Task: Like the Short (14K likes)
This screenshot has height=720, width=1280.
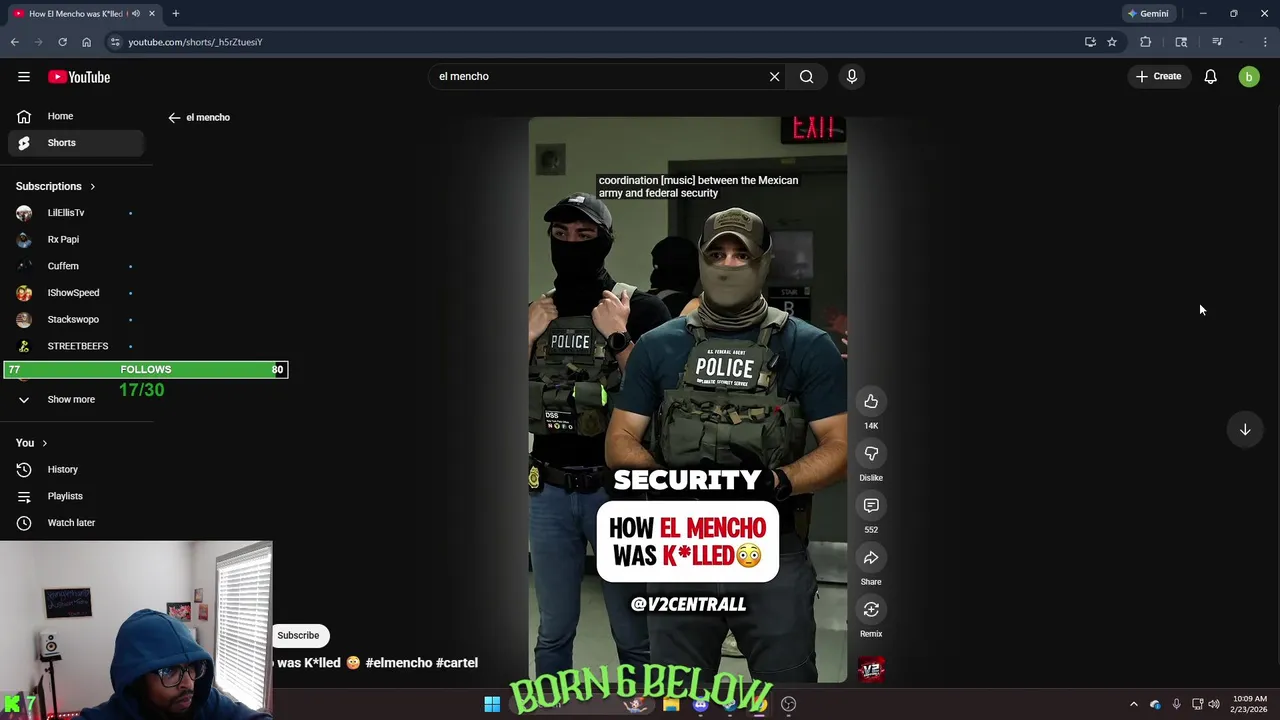Action: point(871,401)
